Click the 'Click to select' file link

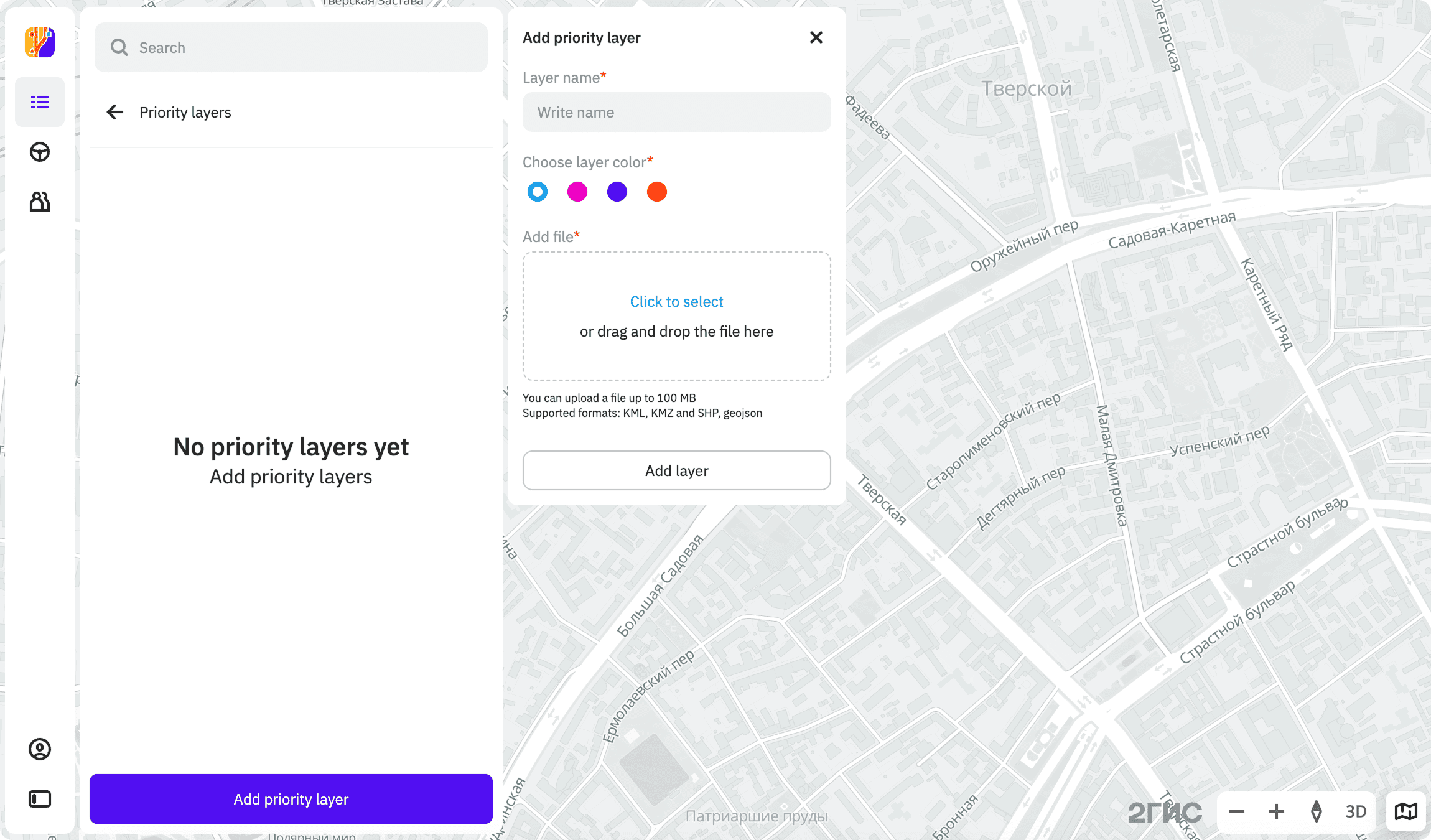677,301
